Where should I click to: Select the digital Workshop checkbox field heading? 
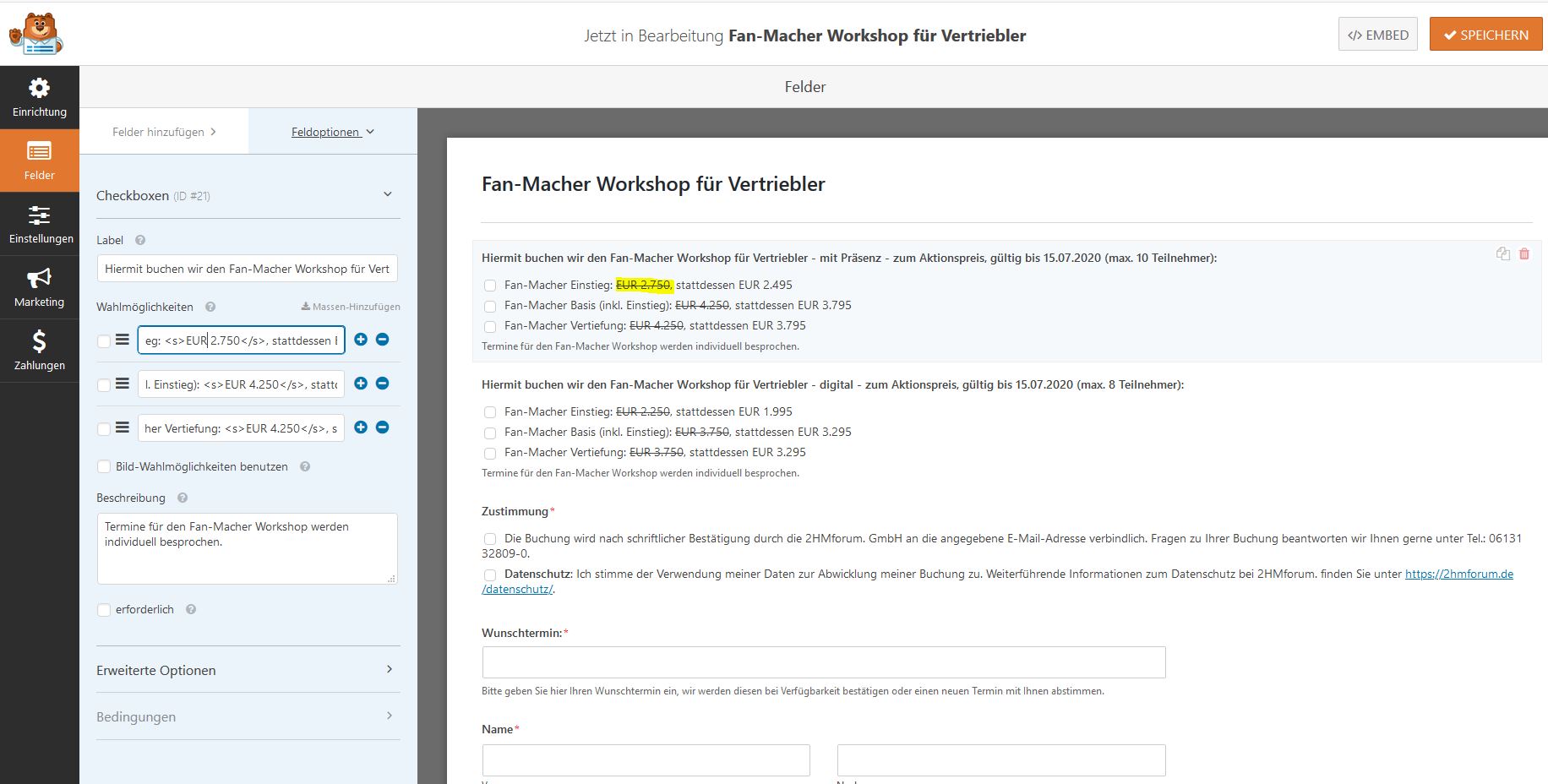pos(832,384)
